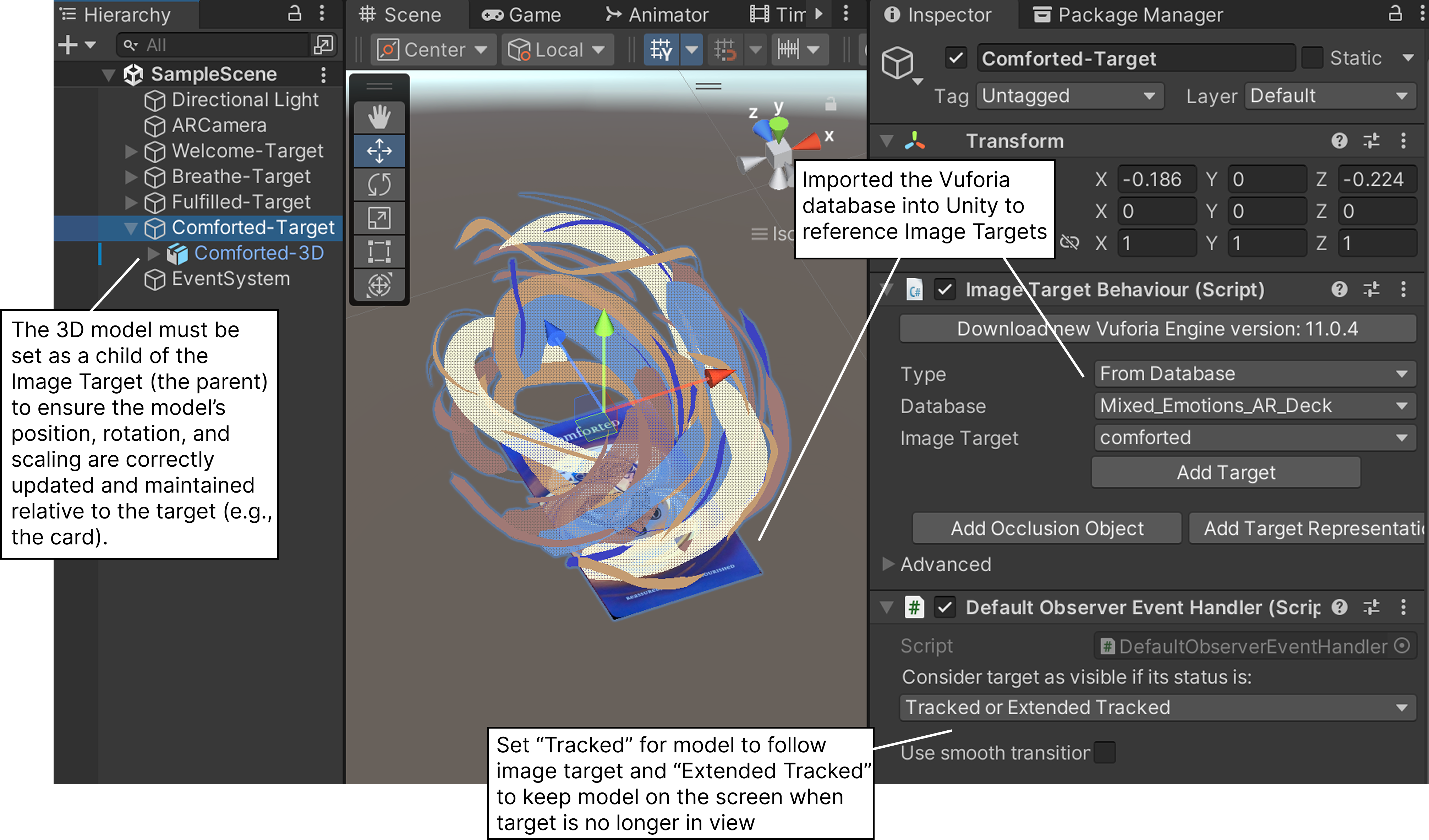The height and width of the screenshot is (840, 1429).
Task: Select the Scale tool
Action: [379, 218]
